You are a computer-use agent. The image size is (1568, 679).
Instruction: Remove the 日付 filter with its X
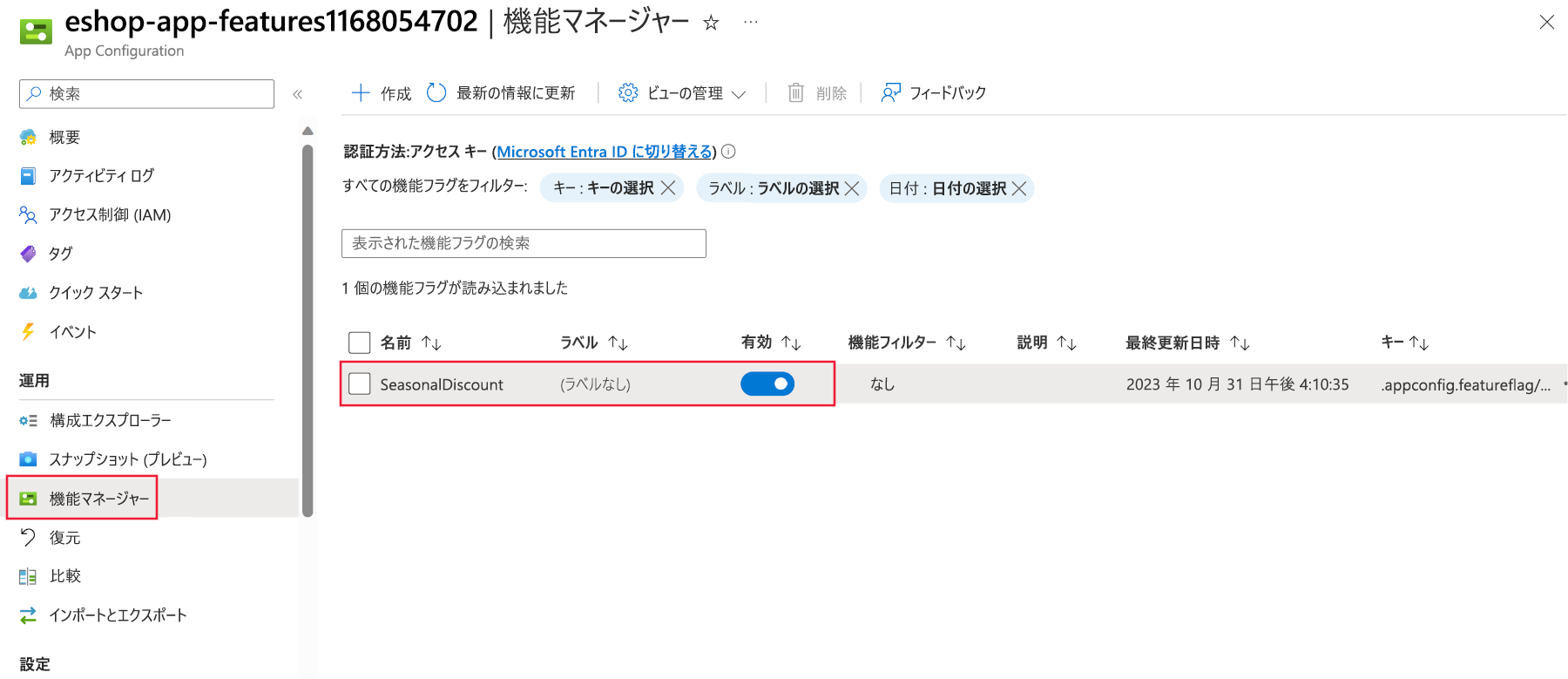[1019, 188]
